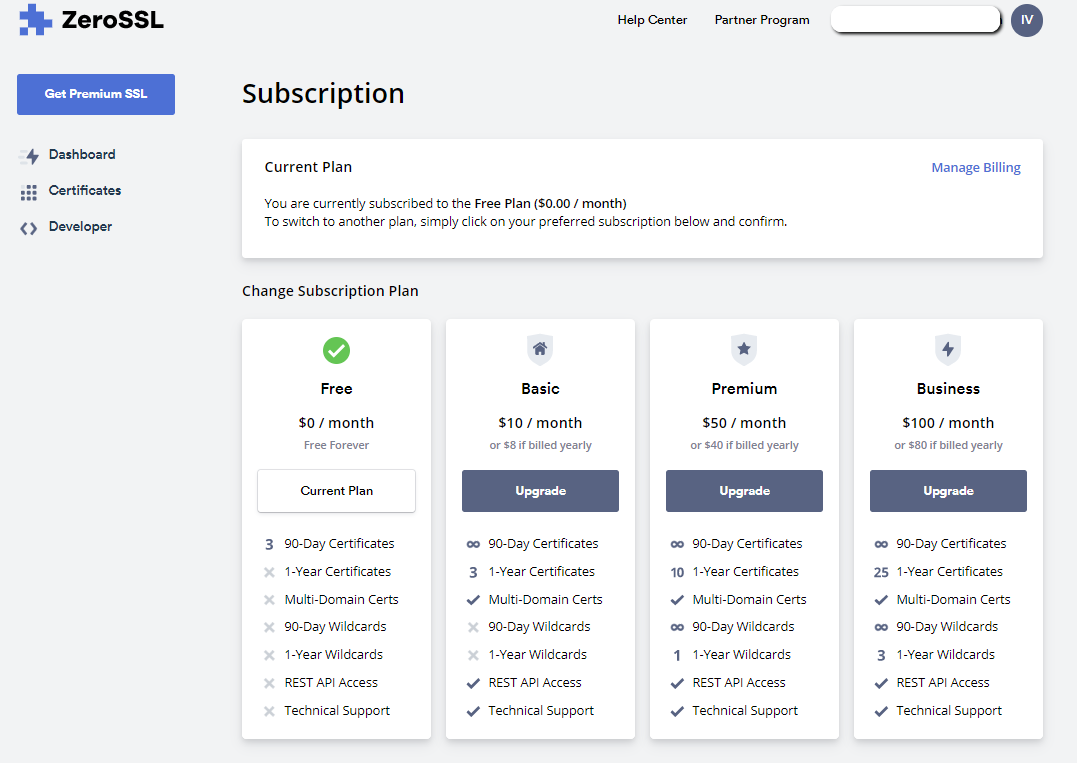Click infinity icon for Business 90-Day Certificates
This screenshot has height=763, width=1077.
[x=881, y=544]
